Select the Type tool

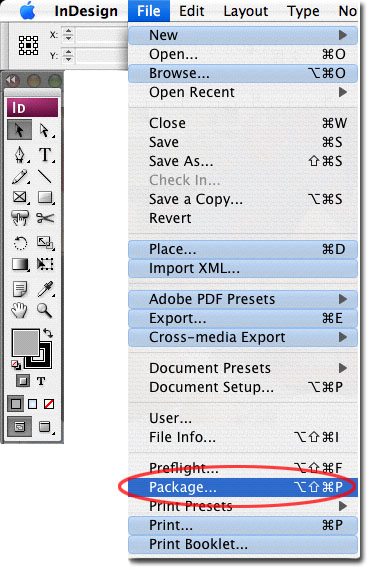(x=45, y=155)
